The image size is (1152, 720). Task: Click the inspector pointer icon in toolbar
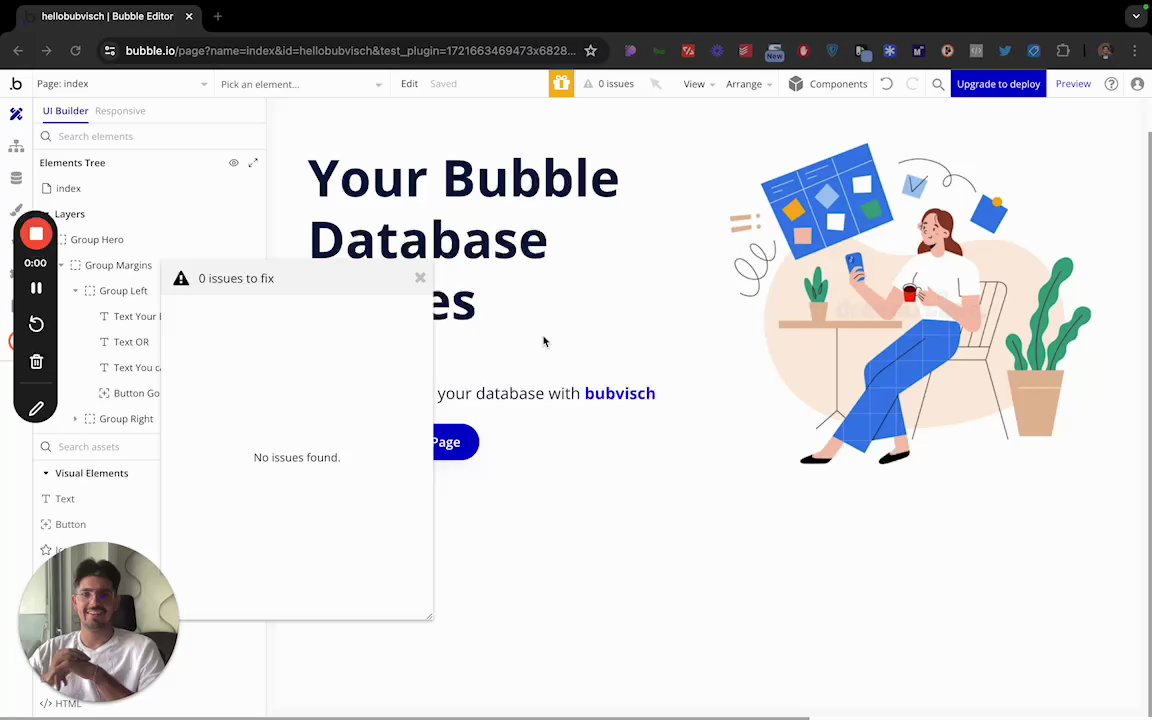(656, 84)
